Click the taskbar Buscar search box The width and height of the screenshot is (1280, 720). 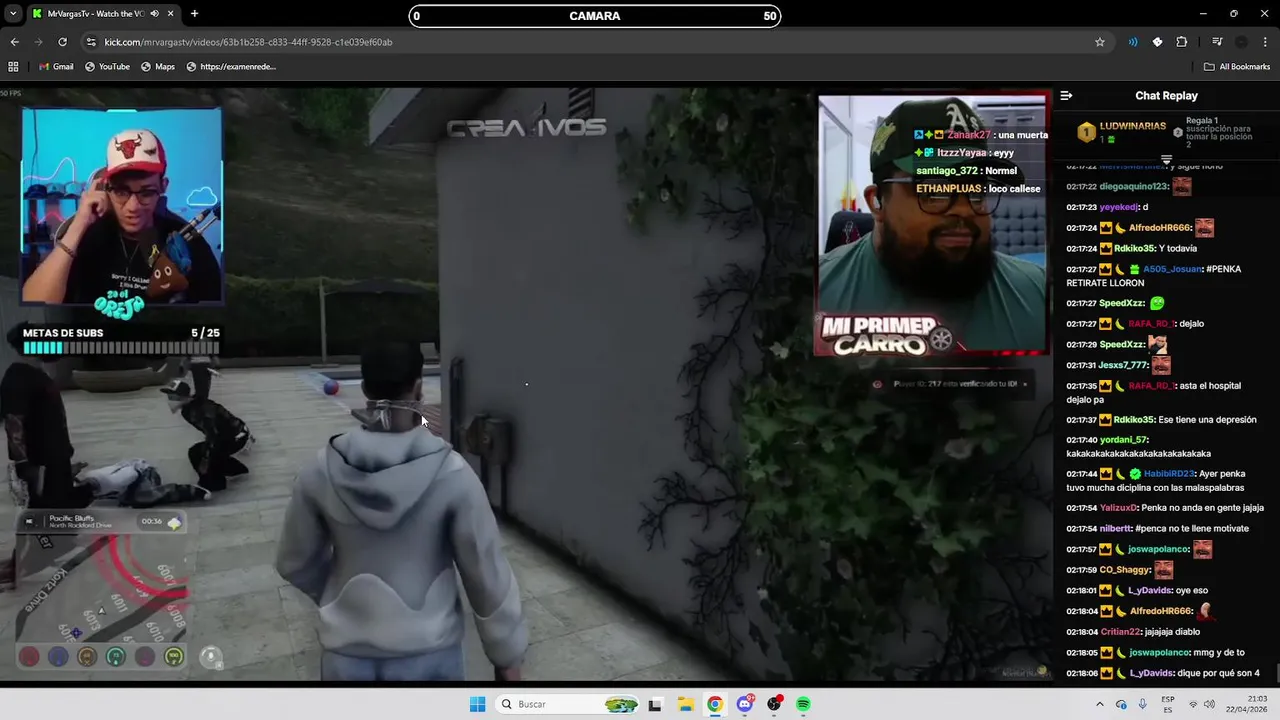click(x=569, y=704)
